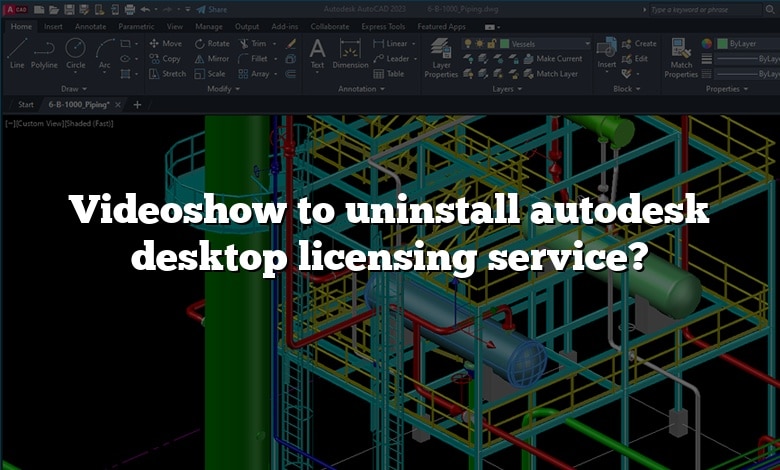Toggle the layer lock icon
Viewport: 780px width, 470px height.
click(493, 44)
